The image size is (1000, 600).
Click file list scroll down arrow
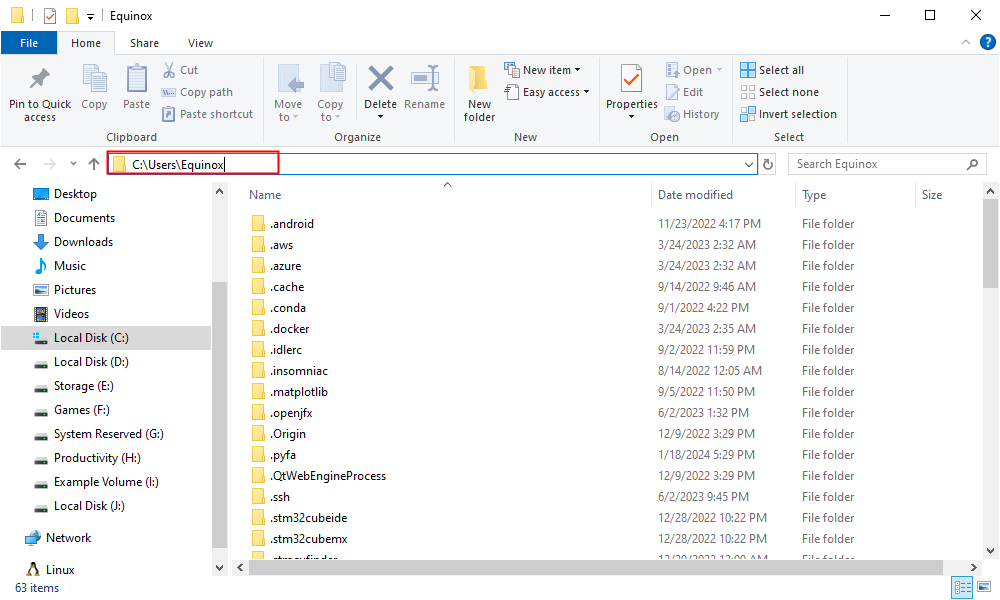click(990, 551)
